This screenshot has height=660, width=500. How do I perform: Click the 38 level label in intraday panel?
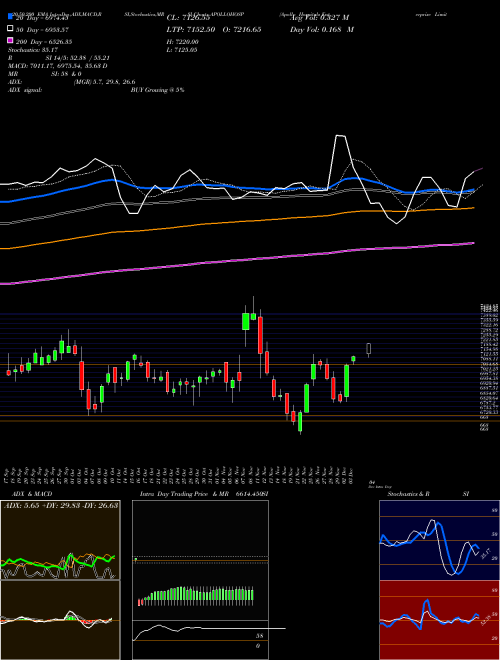[259, 636]
